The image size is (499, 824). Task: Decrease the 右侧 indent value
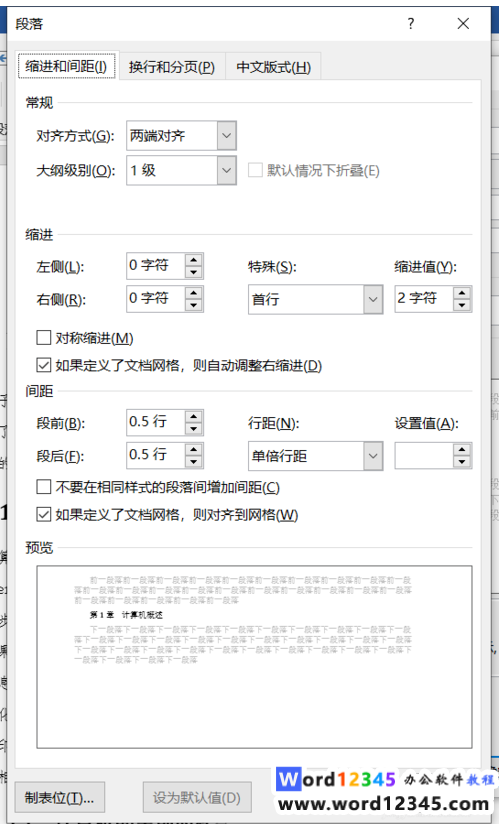coord(194,305)
